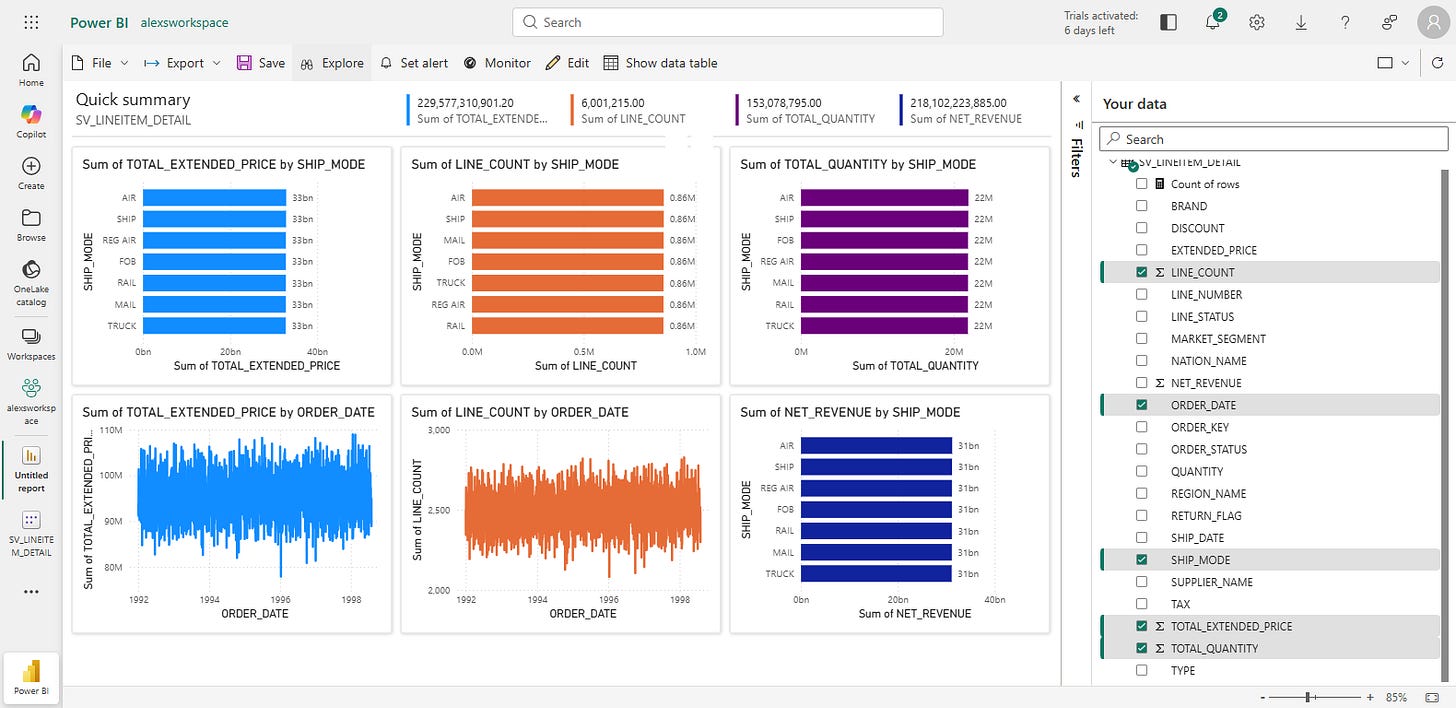Click the refresh icon in toolbar
Viewport: 1456px width, 708px height.
pyautogui.click(x=1437, y=62)
